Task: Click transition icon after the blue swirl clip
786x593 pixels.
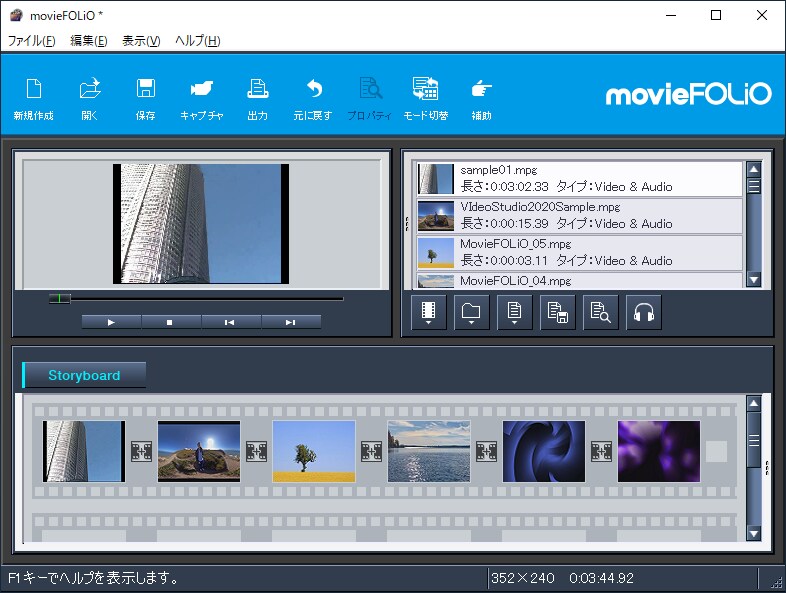Action: pos(602,451)
